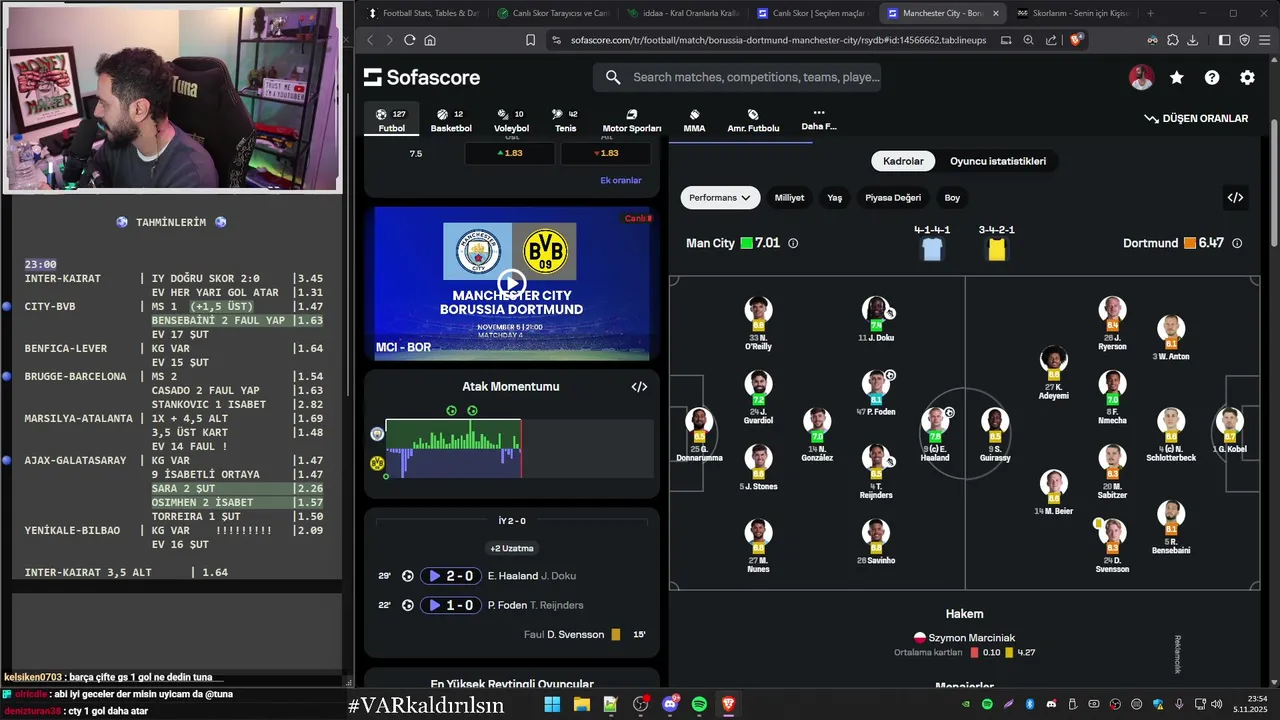Viewport: 1280px width, 720px height.
Task: Click S. Guirassy on the lineup pitch
Action: [994, 434]
